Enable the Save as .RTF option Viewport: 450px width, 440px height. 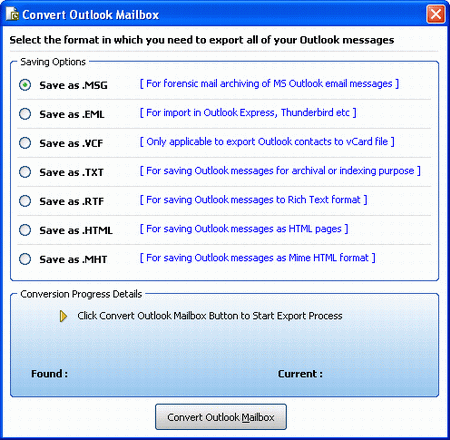pos(25,201)
